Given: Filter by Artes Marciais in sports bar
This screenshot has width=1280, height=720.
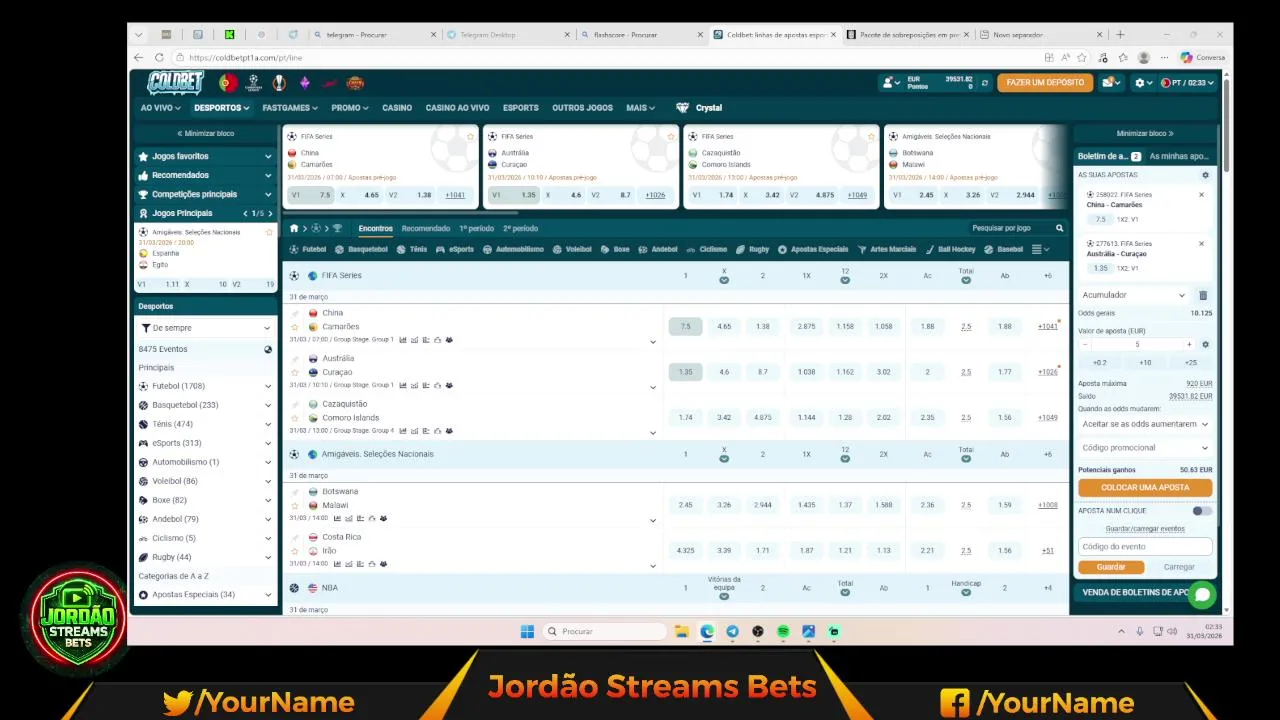Looking at the screenshot, I should pyautogui.click(x=888, y=249).
